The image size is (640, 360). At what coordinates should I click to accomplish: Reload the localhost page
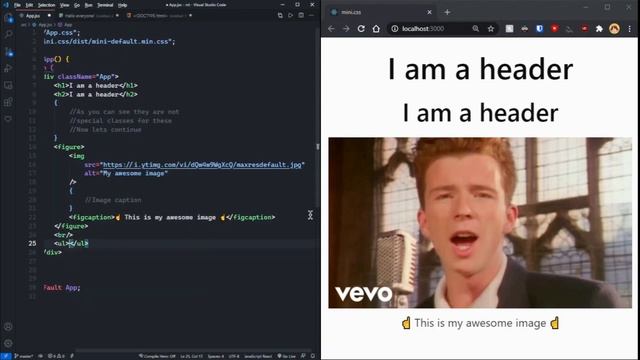(361, 29)
